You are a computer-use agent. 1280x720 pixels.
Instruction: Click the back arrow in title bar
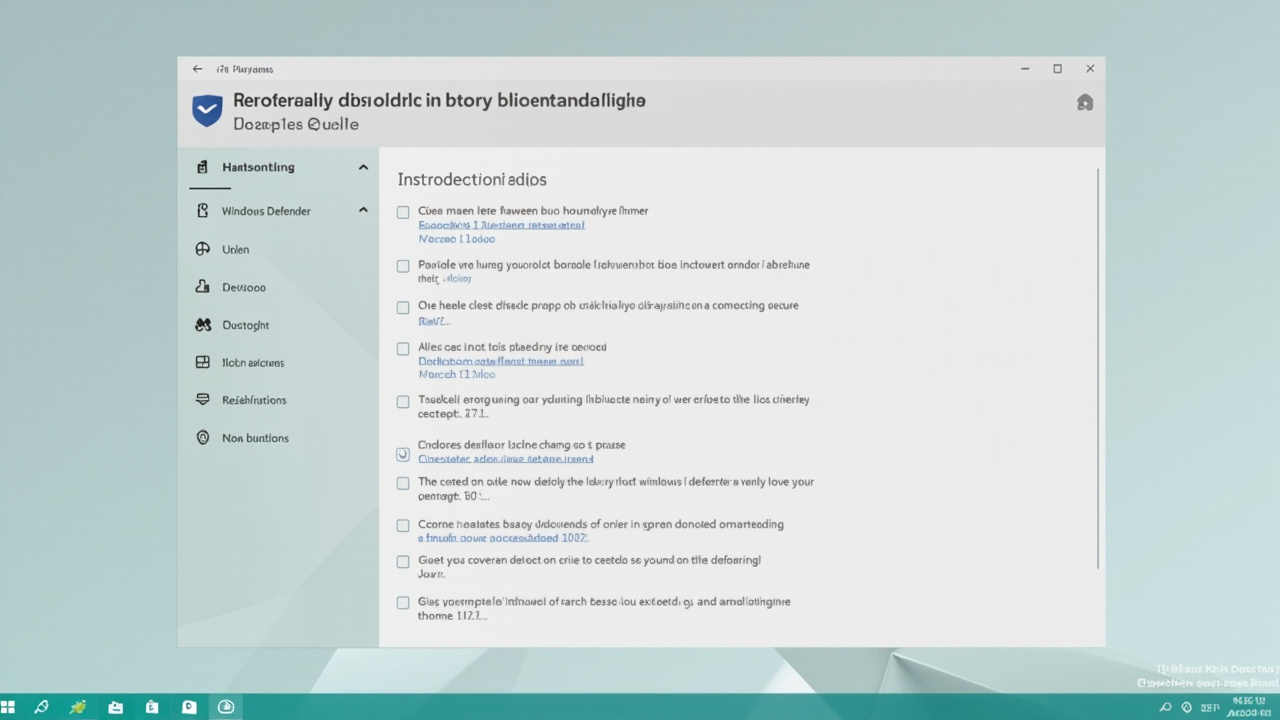tap(197, 69)
